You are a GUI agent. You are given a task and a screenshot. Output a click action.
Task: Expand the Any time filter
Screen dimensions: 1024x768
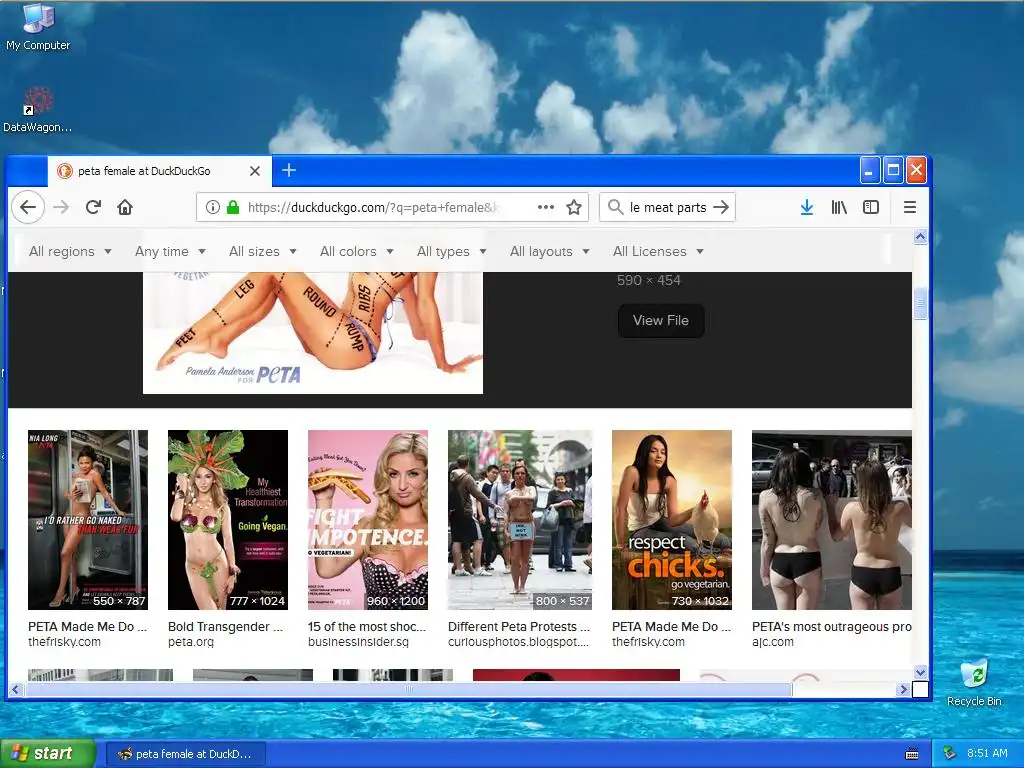tap(170, 251)
